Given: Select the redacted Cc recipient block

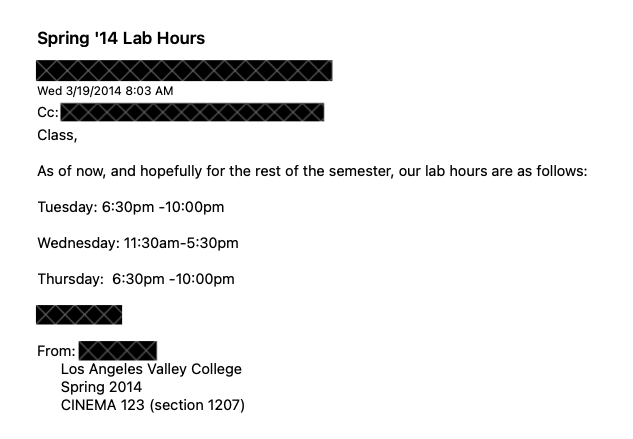Looking at the screenshot, I should [192, 113].
